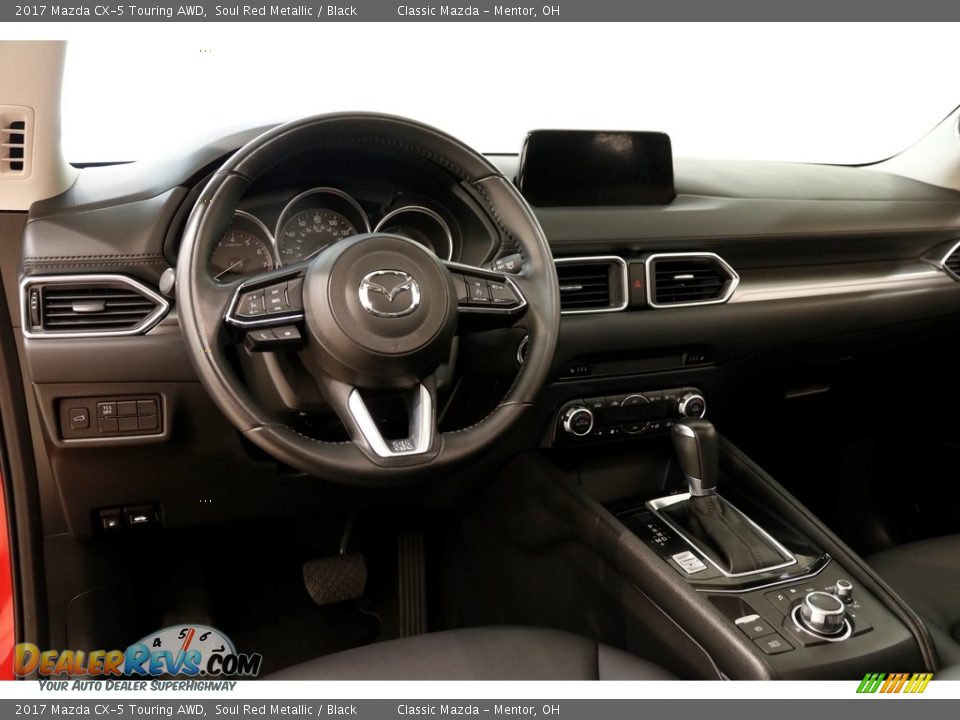
Task: Click the bottom "Soul Red Metallic / Black" text
Action: [286, 710]
